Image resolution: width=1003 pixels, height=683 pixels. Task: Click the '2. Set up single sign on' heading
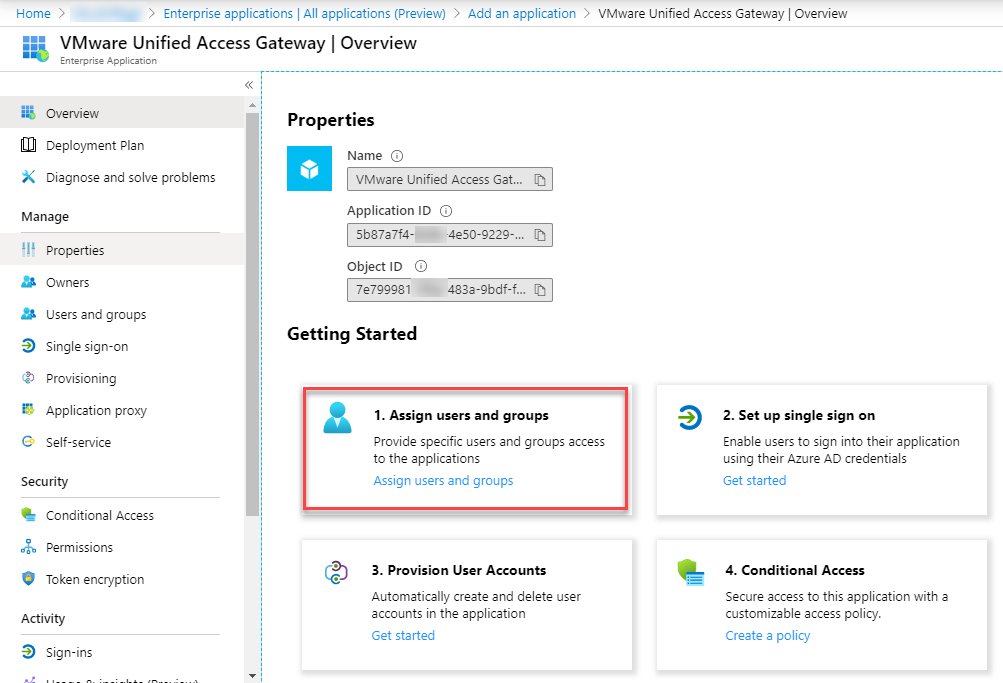tap(799, 415)
